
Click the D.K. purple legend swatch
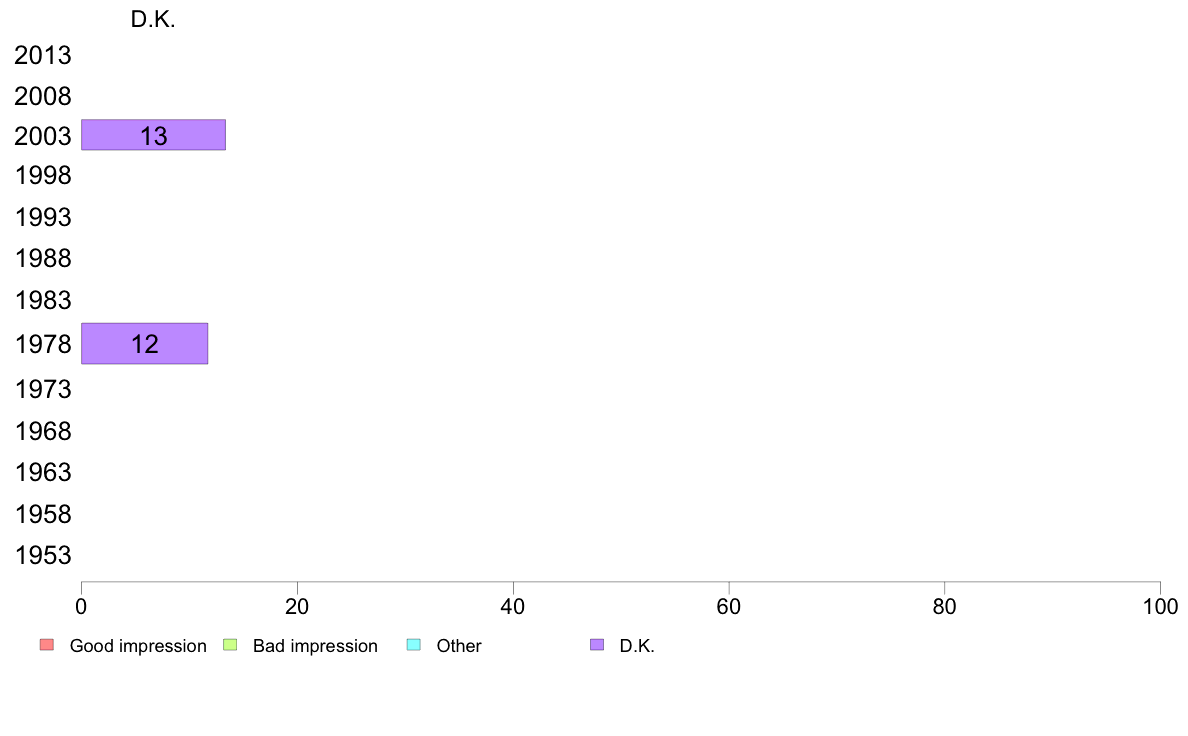click(597, 645)
